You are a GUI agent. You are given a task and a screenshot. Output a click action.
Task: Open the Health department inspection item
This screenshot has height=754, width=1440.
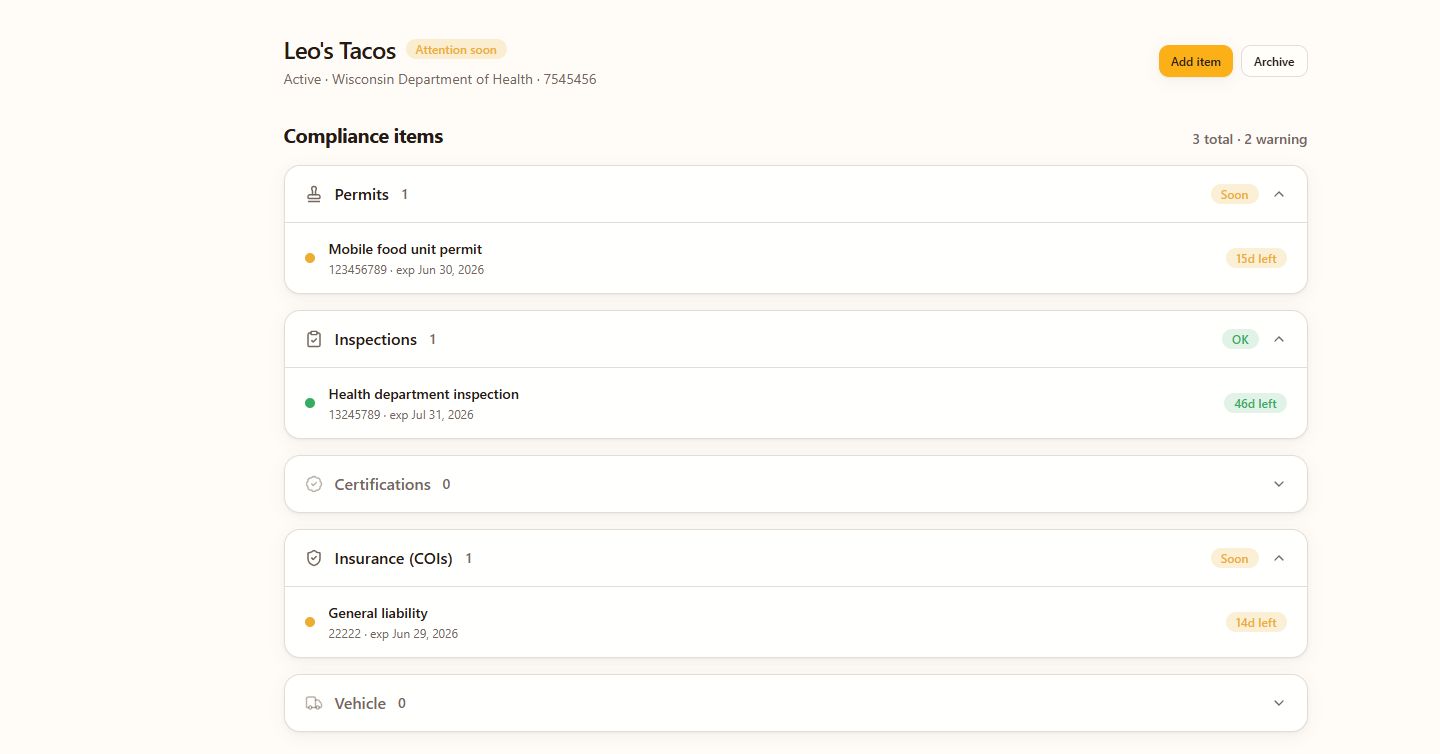tap(796, 403)
